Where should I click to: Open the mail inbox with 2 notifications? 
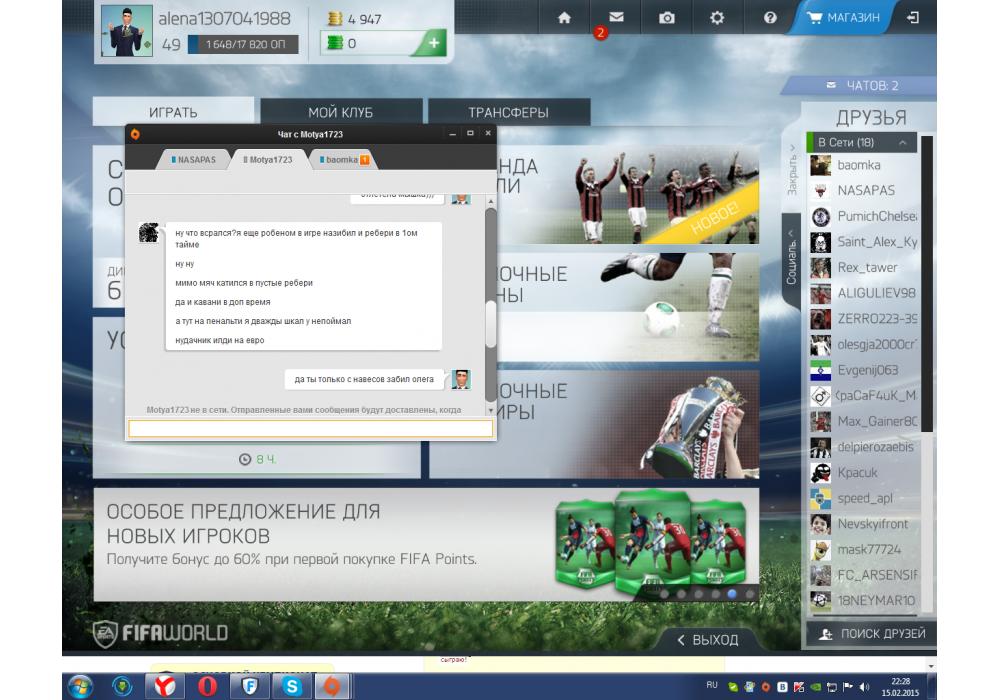point(617,18)
